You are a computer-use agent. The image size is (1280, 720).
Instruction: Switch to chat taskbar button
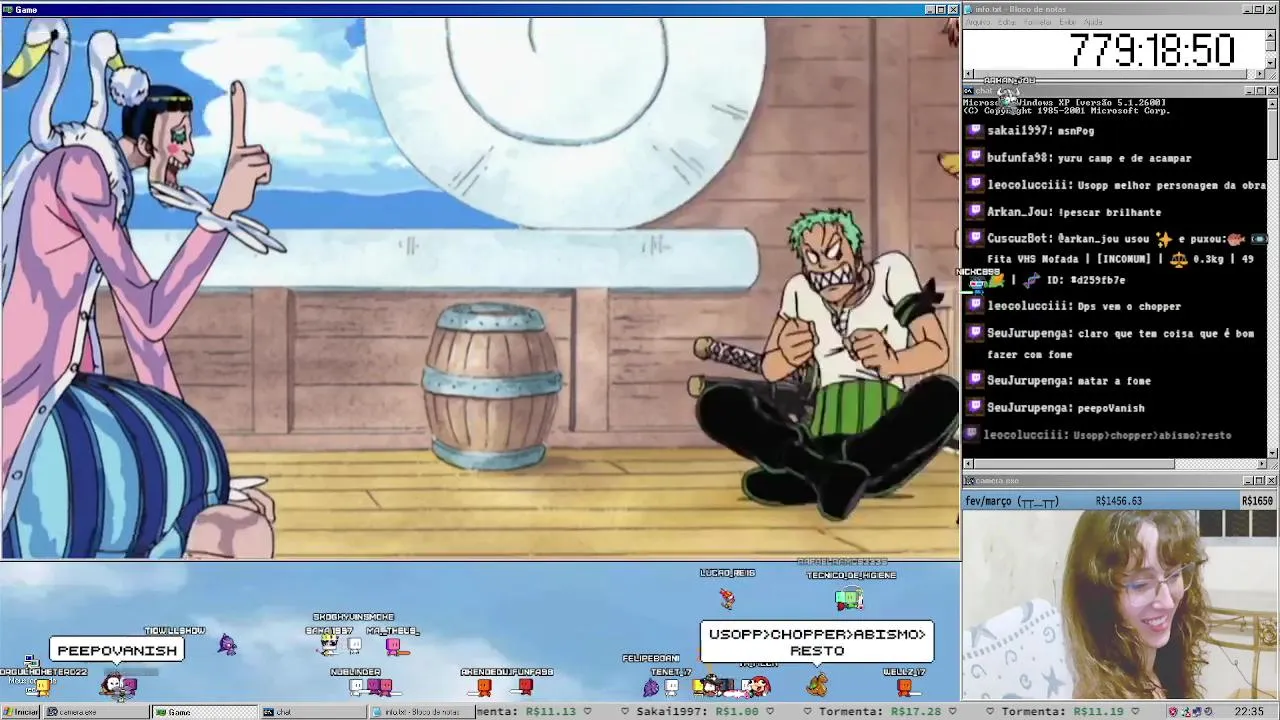[313, 712]
